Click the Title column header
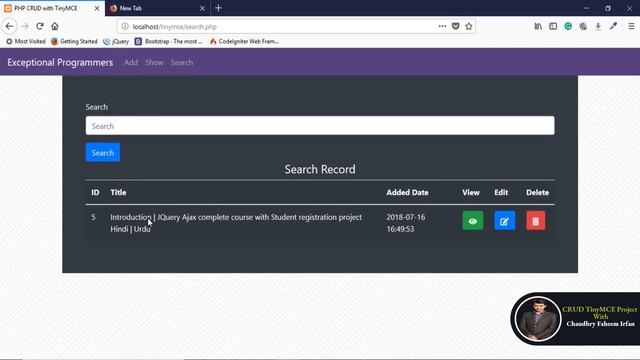This screenshot has width=640, height=360. pos(118,192)
